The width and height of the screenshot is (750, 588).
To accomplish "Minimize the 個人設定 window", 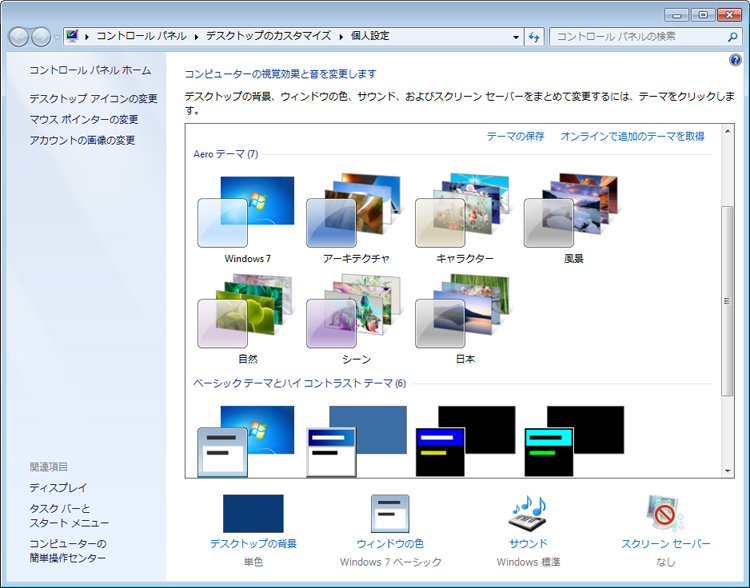I will tap(677, 15).
